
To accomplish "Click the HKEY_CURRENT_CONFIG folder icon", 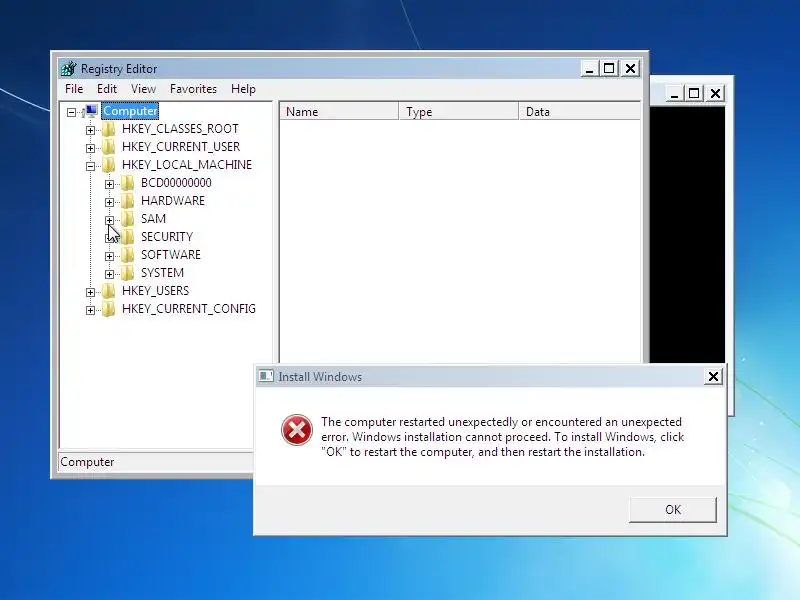I will [x=108, y=309].
